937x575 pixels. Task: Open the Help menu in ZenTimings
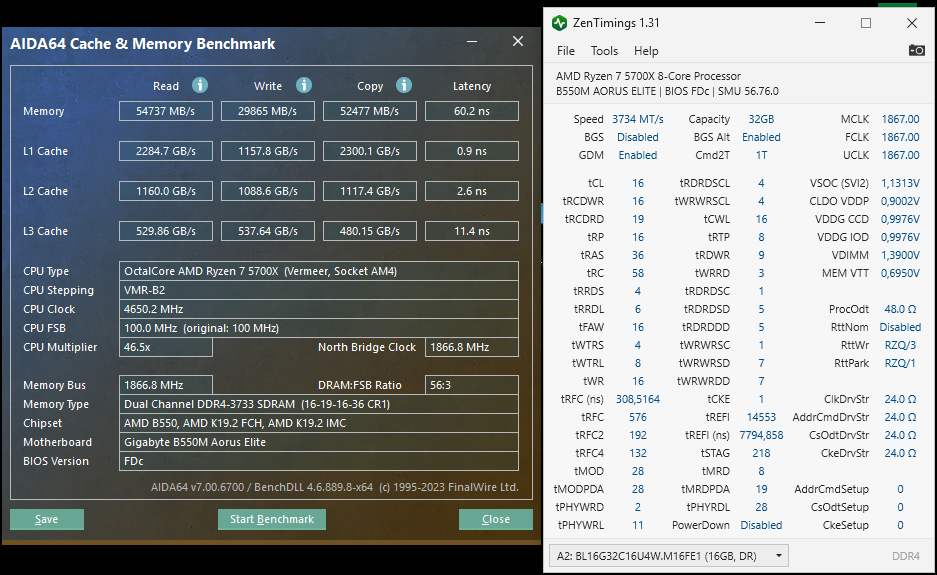coord(646,51)
